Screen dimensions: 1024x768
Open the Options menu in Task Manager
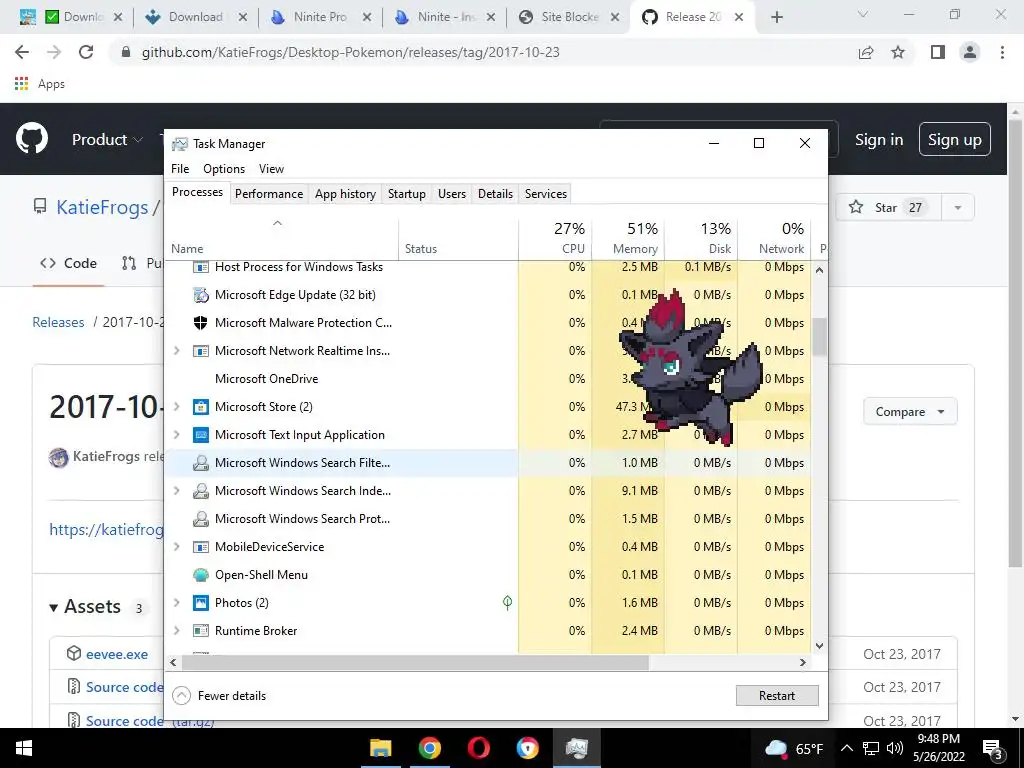pos(224,168)
